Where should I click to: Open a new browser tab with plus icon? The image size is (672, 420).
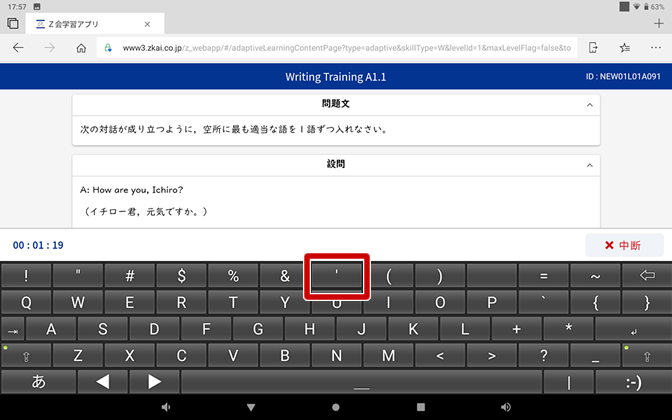tap(659, 23)
